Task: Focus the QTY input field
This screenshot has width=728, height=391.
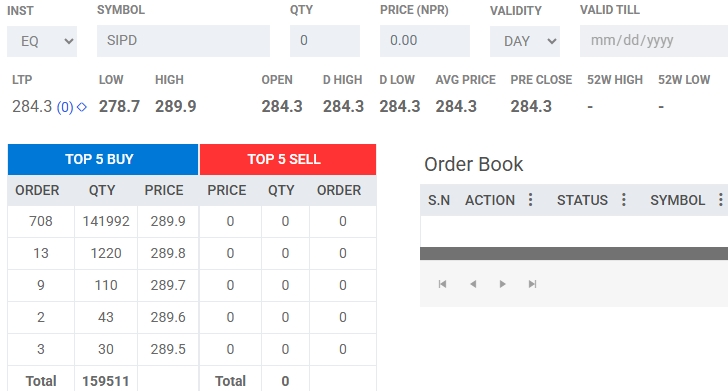Action: [x=325, y=41]
